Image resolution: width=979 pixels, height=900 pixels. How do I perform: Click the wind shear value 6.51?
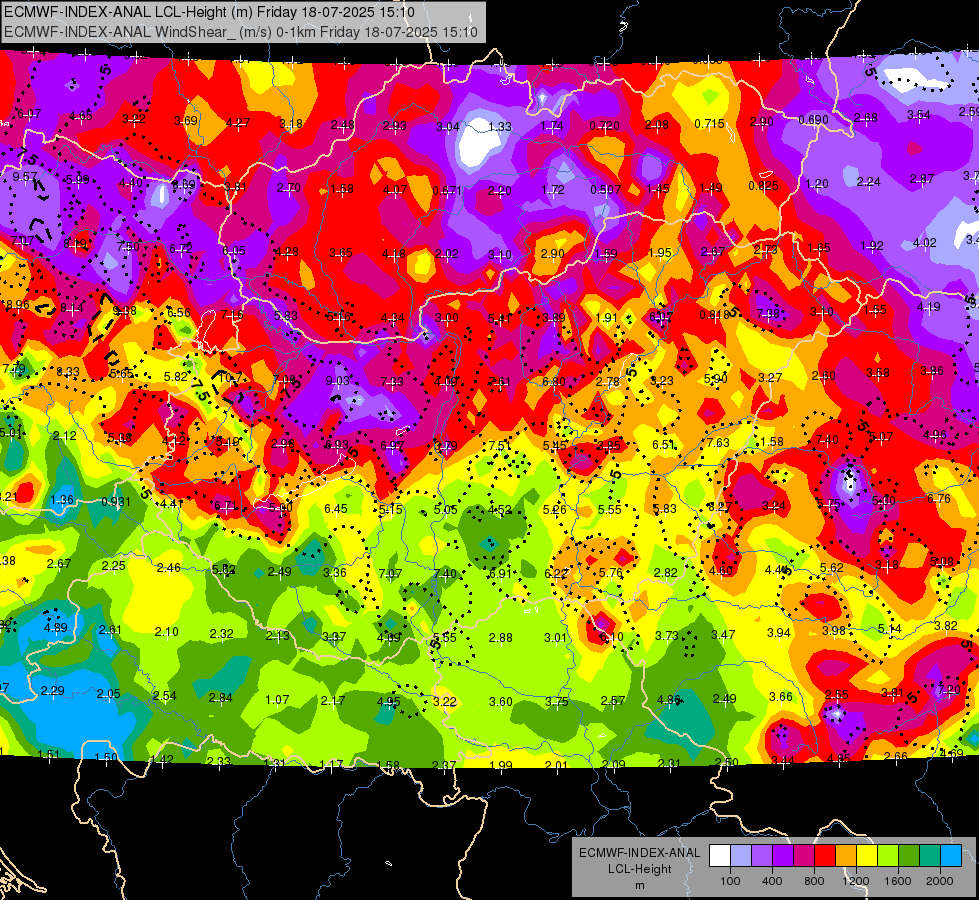click(664, 444)
